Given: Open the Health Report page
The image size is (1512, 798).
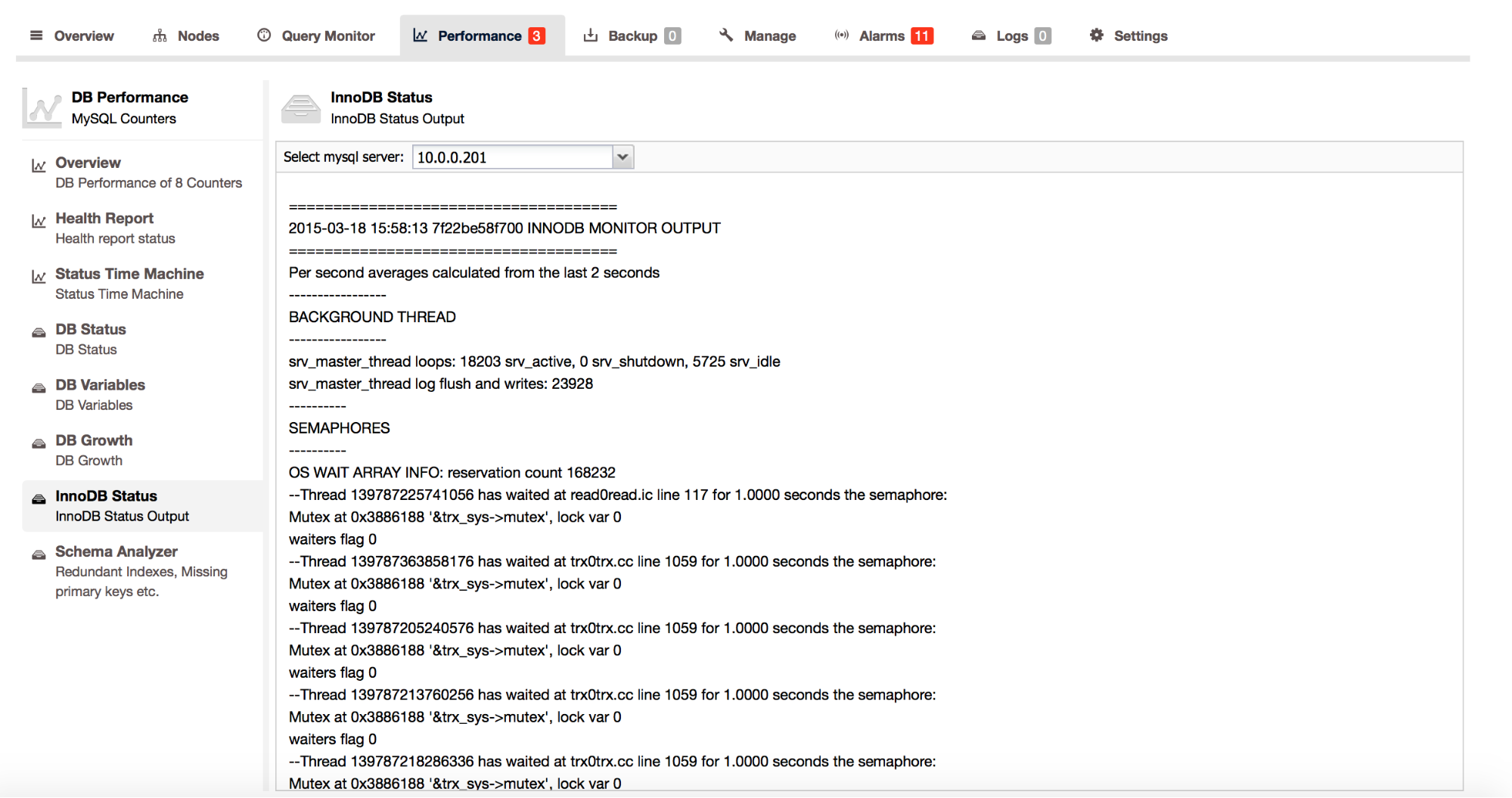Looking at the screenshot, I should coord(144,228).
